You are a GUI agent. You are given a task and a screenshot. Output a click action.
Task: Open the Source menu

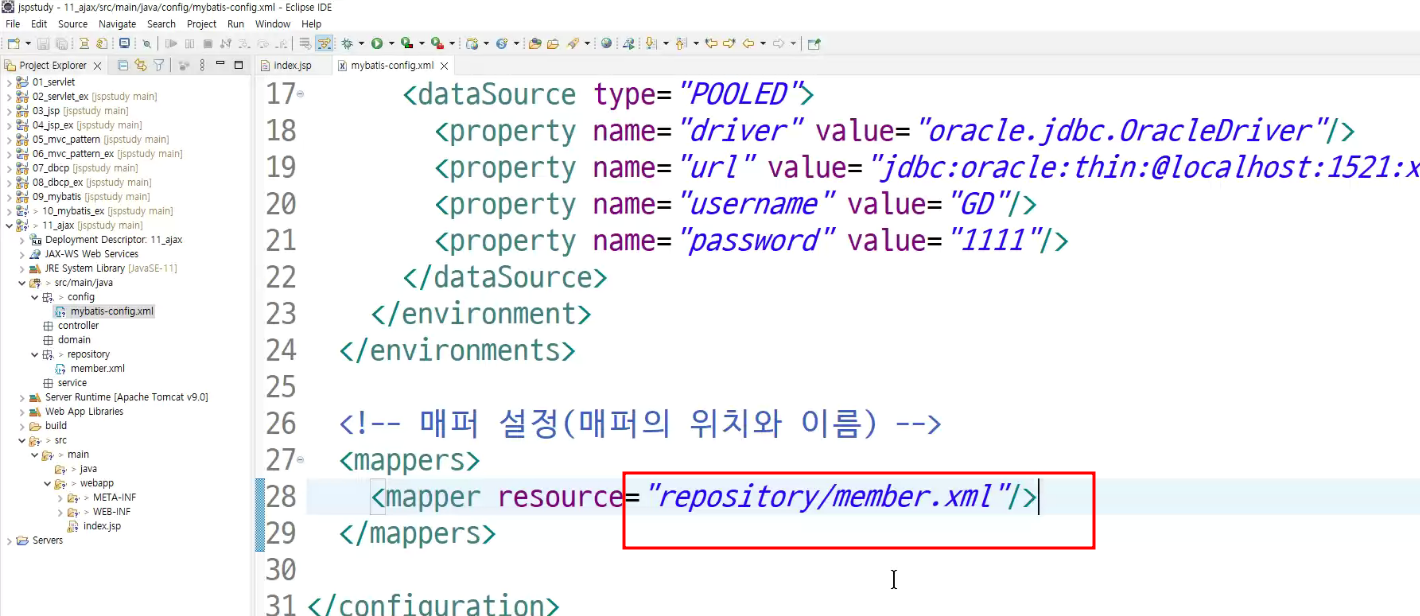tap(73, 24)
